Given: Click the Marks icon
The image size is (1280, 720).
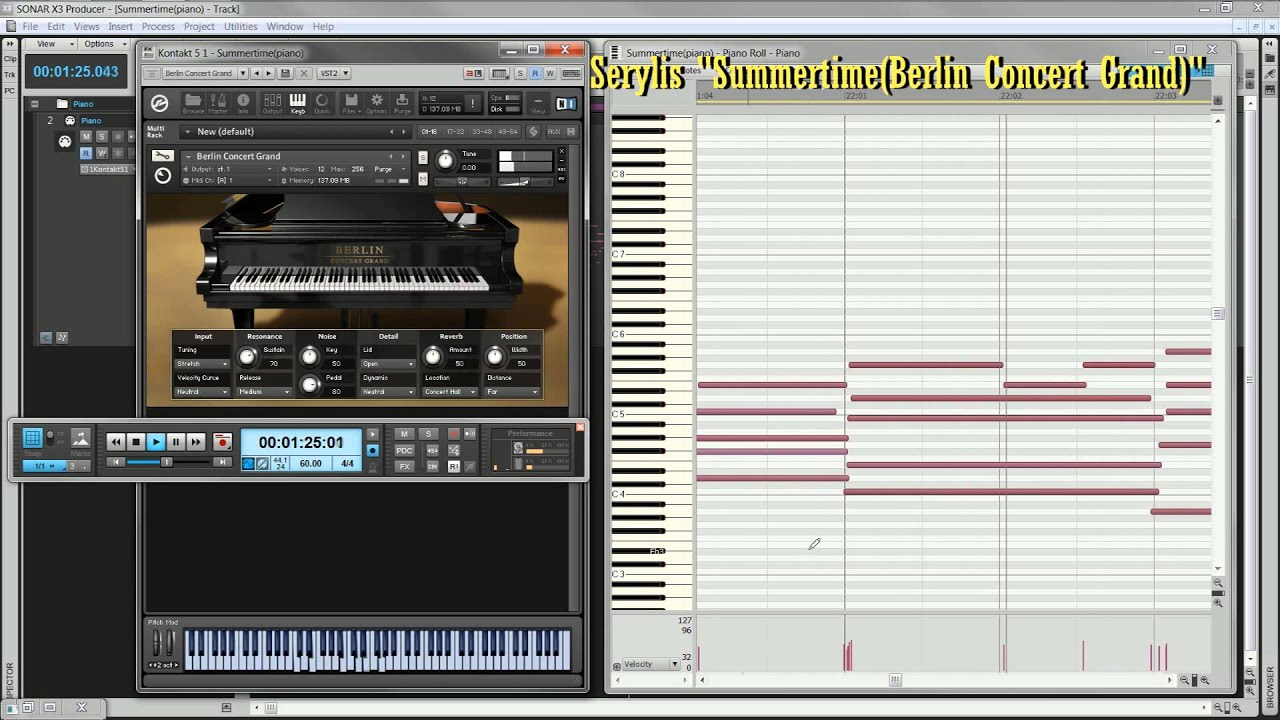Looking at the screenshot, I should (x=81, y=440).
